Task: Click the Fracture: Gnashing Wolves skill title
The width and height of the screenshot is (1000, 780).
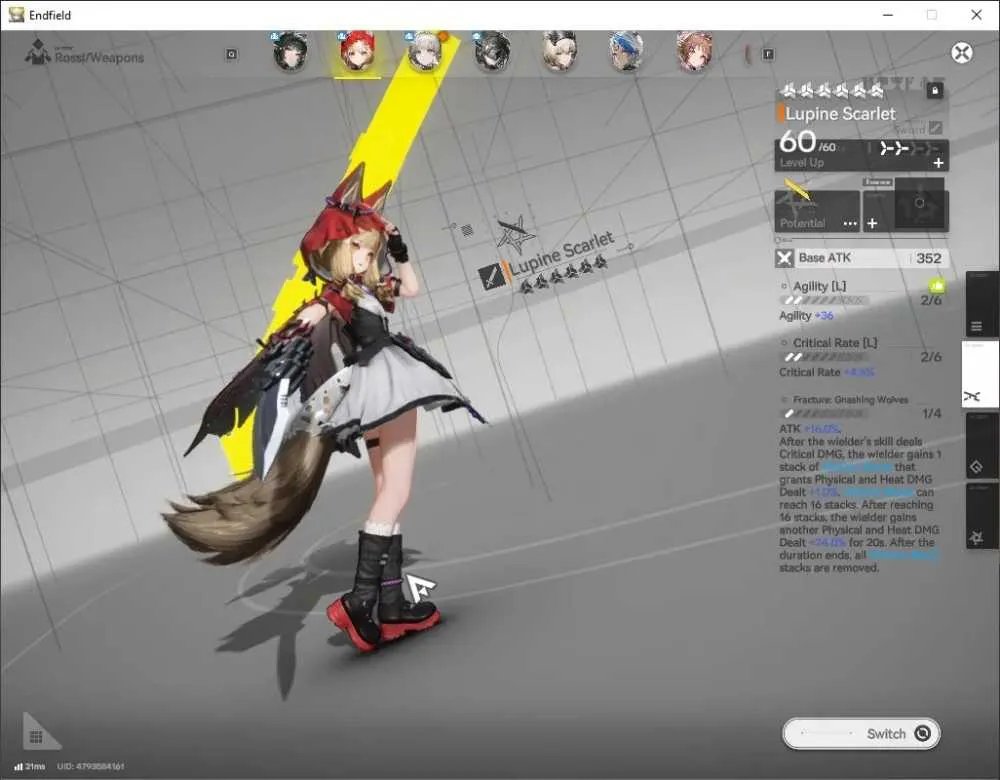Action: [x=850, y=400]
